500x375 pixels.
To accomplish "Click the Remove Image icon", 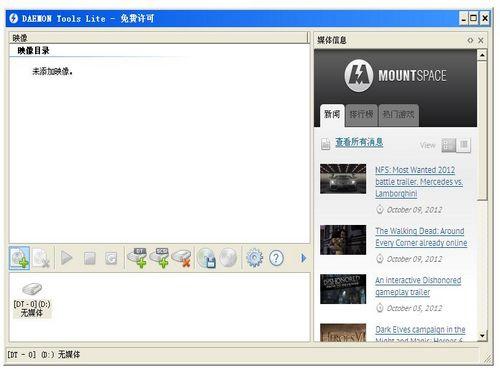I will (x=41, y=258).
